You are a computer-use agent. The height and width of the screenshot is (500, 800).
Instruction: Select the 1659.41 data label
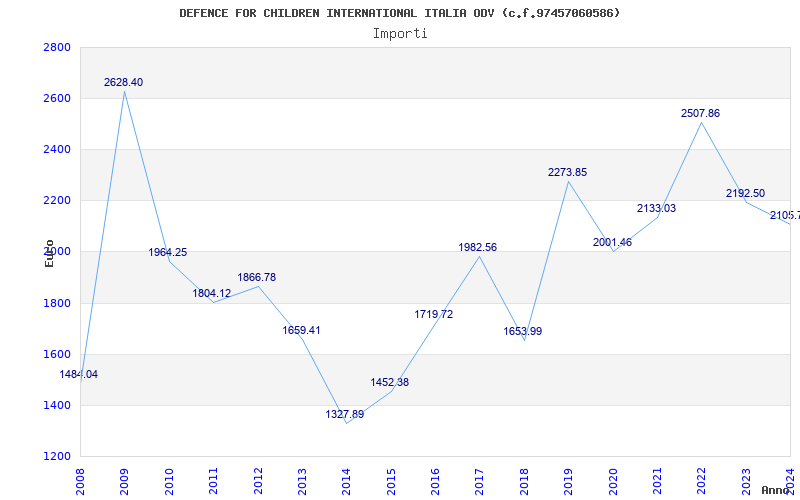coord(302,331)
